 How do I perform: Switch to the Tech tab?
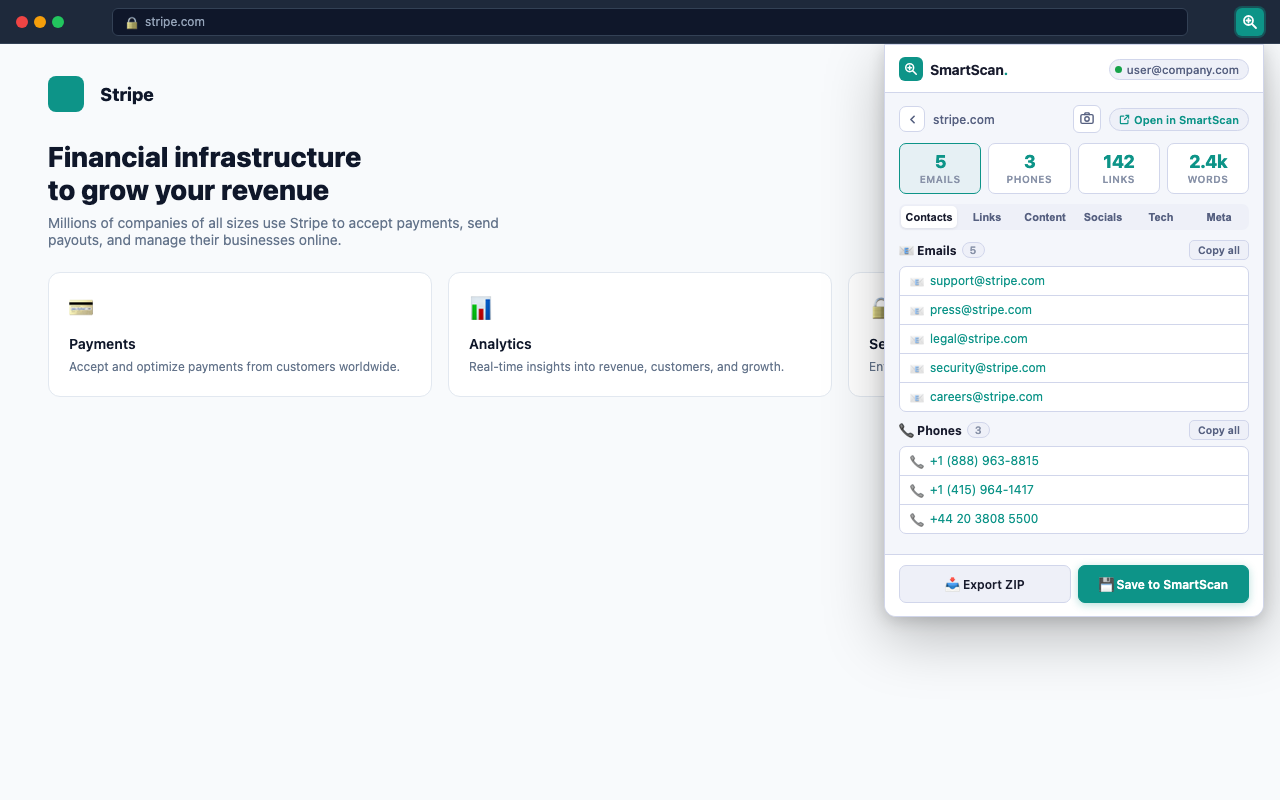[1161, 217]
